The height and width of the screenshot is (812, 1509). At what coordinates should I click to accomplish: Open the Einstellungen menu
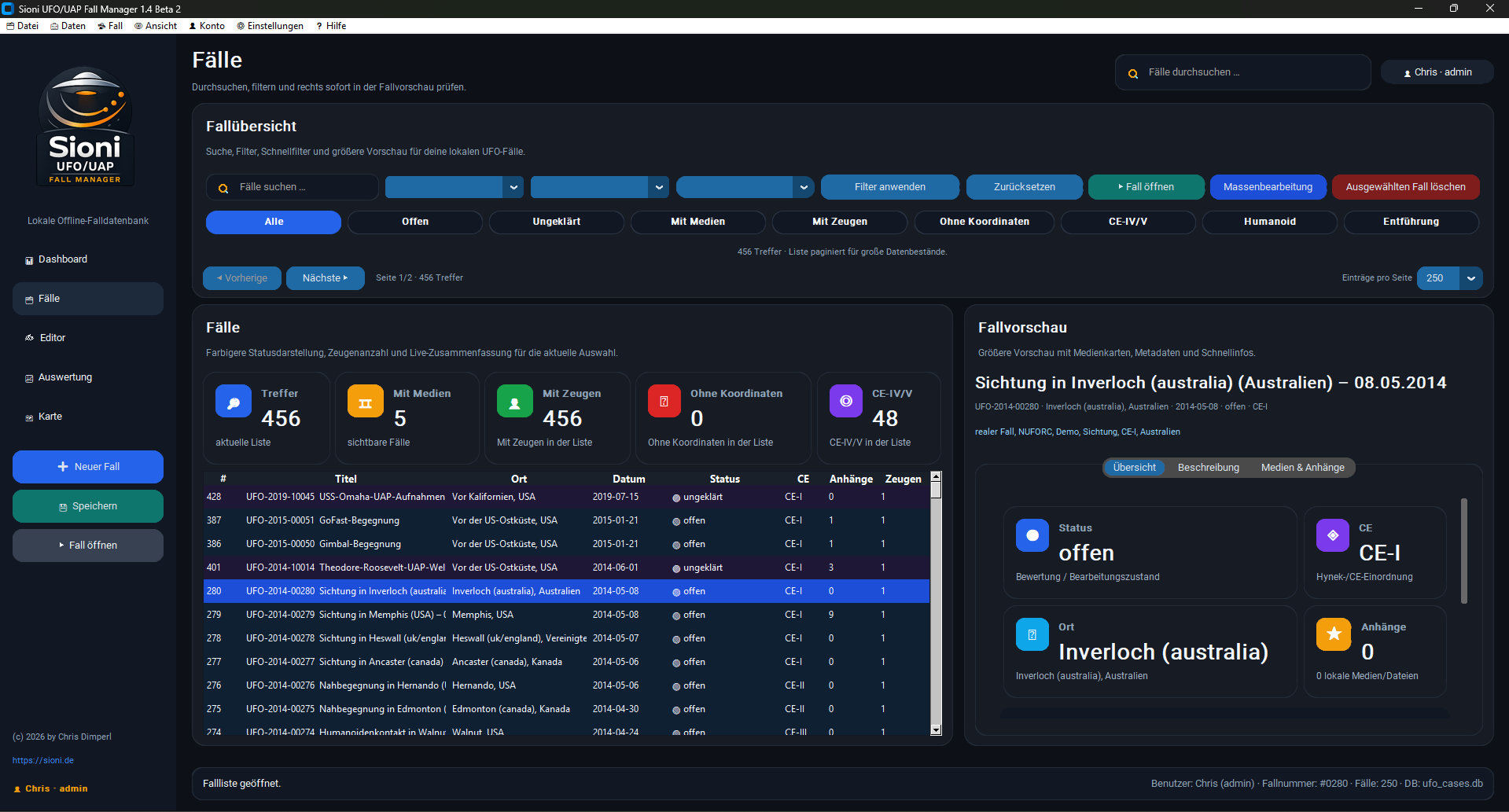point(270,25)
